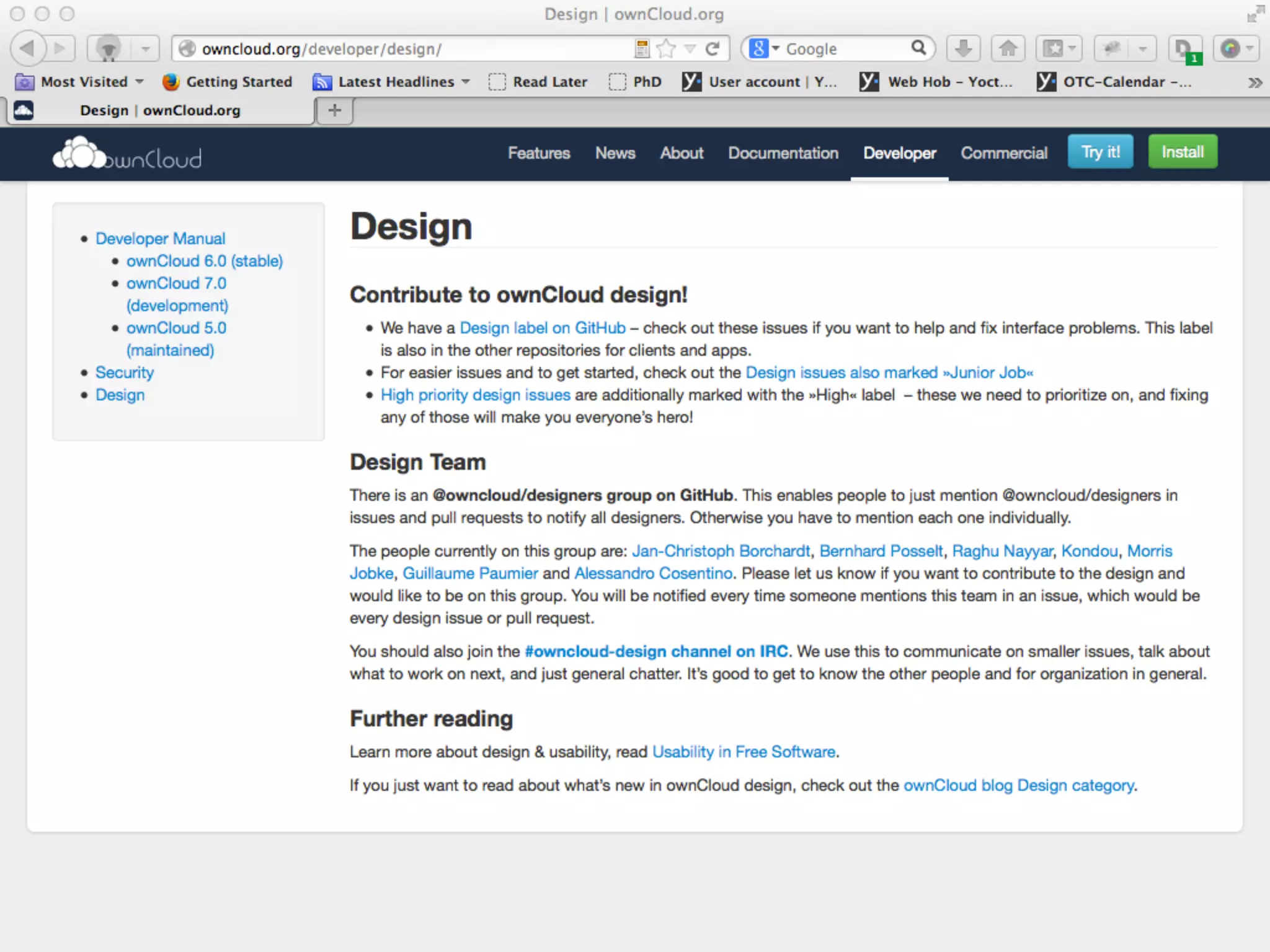This screenshot has width=1270, height=952.
Task: Open the Documentation menu item
Action: pyautogui.click(x=783, y=153)
